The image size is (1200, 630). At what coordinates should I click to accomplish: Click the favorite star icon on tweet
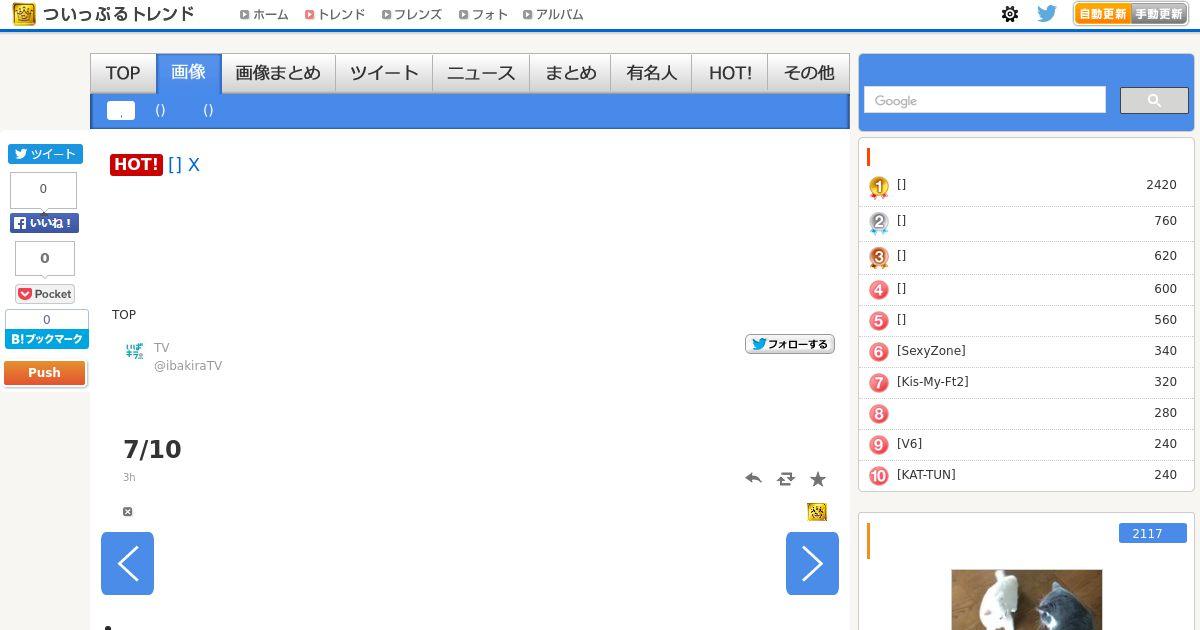click(x=818, y=479)
